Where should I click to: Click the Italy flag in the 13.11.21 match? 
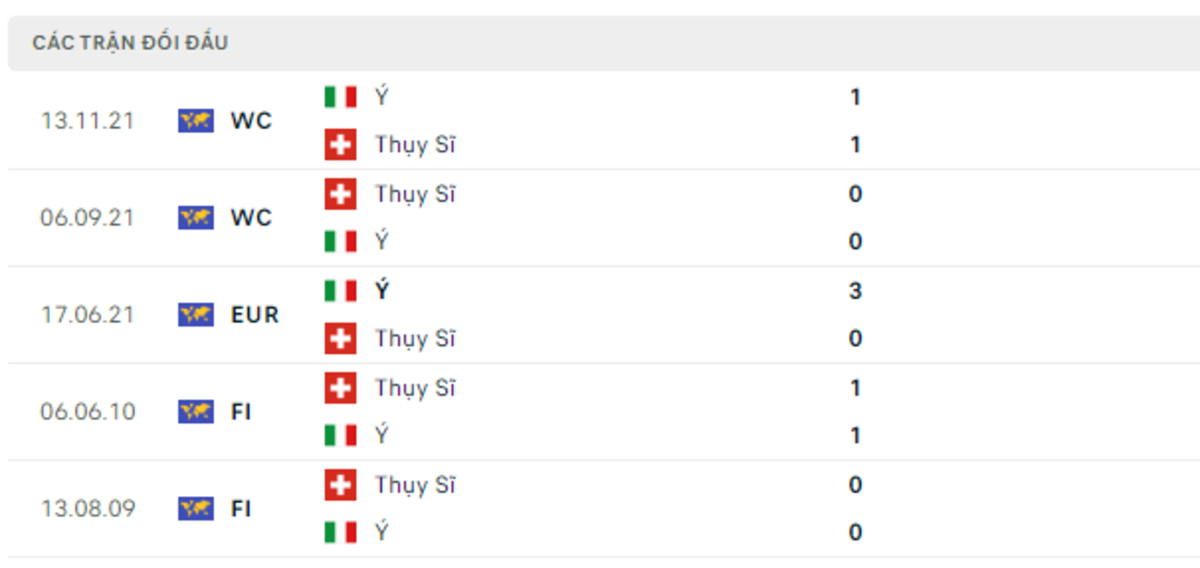[x=340, y=97]
